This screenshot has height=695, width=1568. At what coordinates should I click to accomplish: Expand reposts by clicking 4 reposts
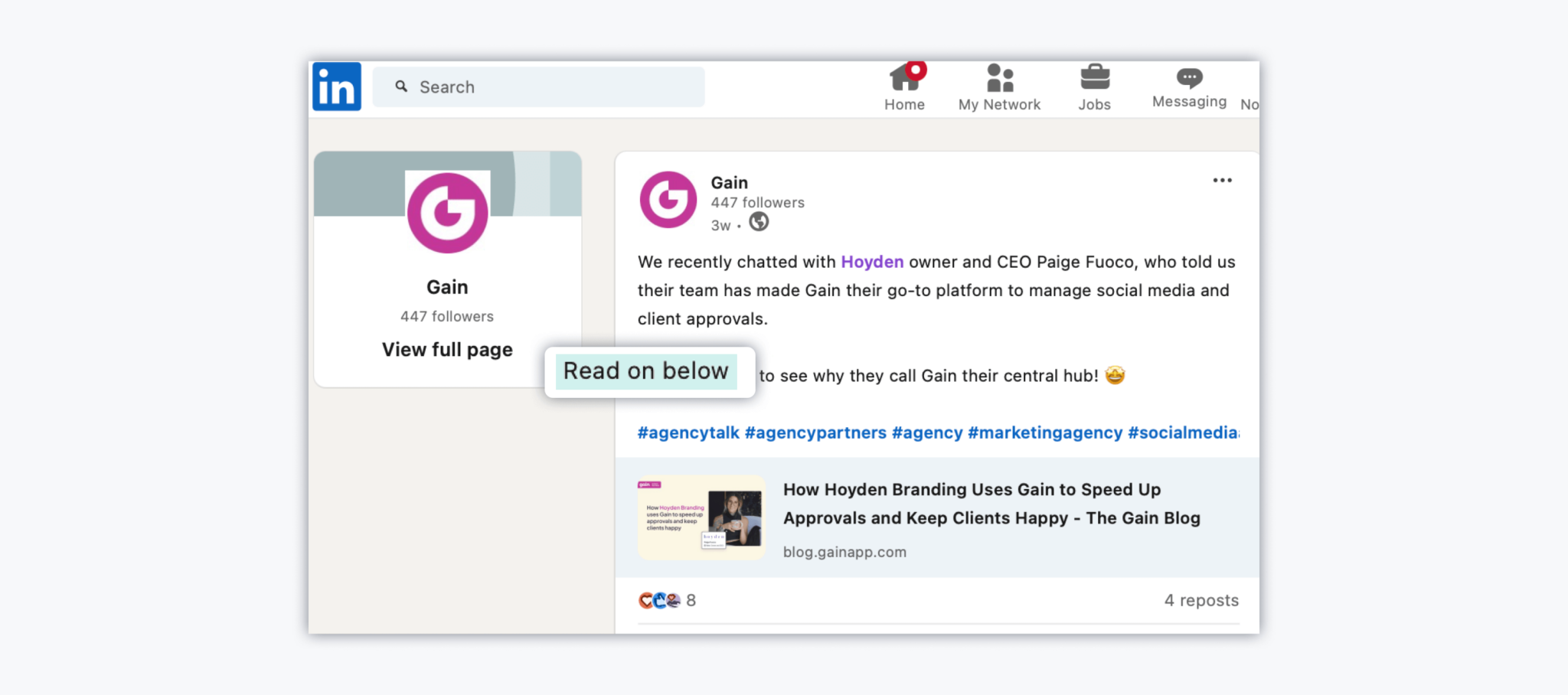pyautogui.click(x=1201, y=600)
